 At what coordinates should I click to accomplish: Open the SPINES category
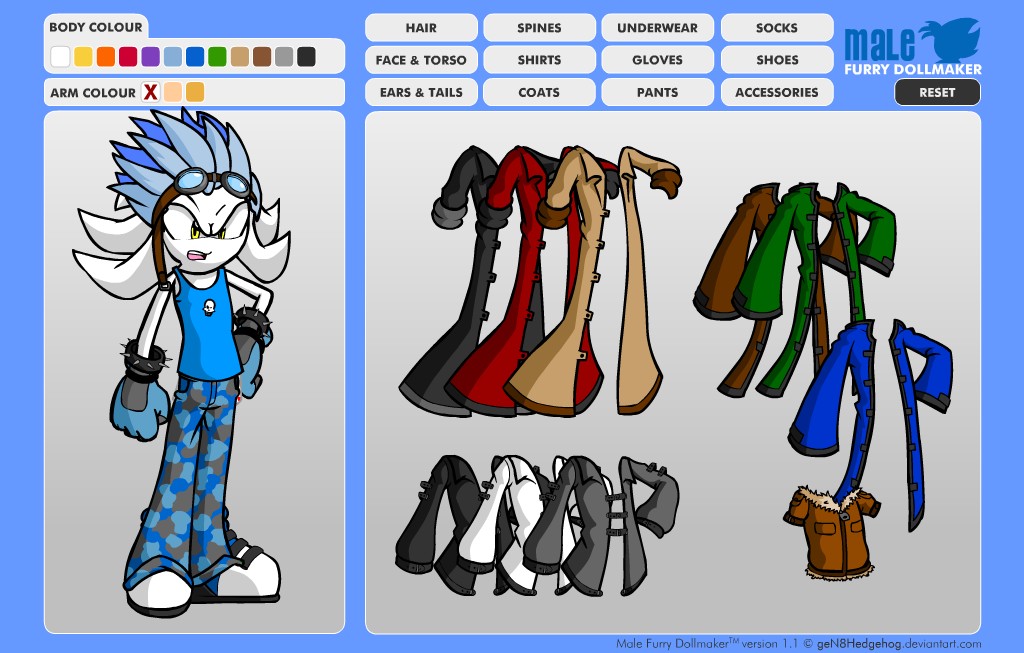(539, 28)
